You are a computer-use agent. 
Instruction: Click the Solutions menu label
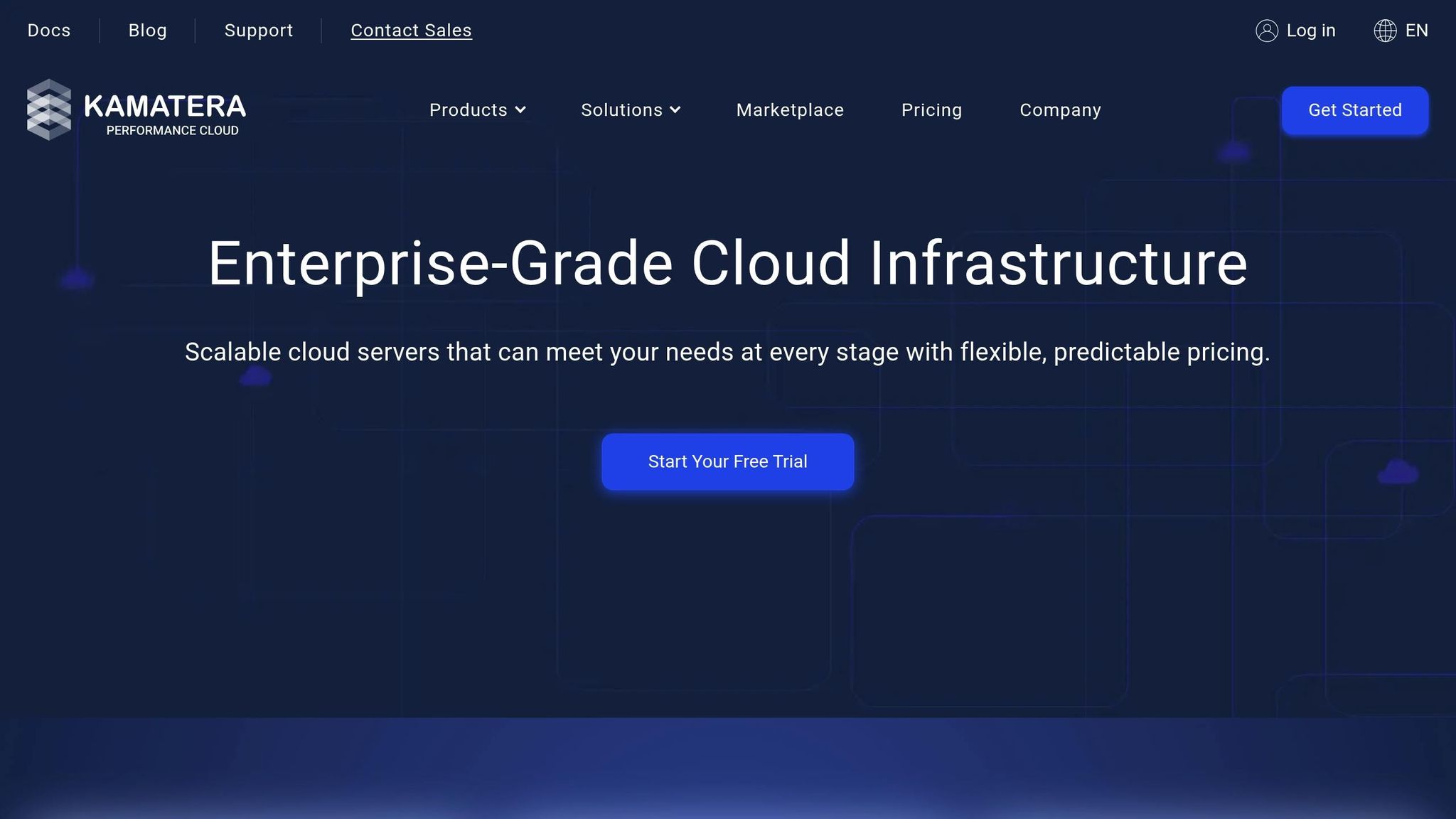coord(621,110)
